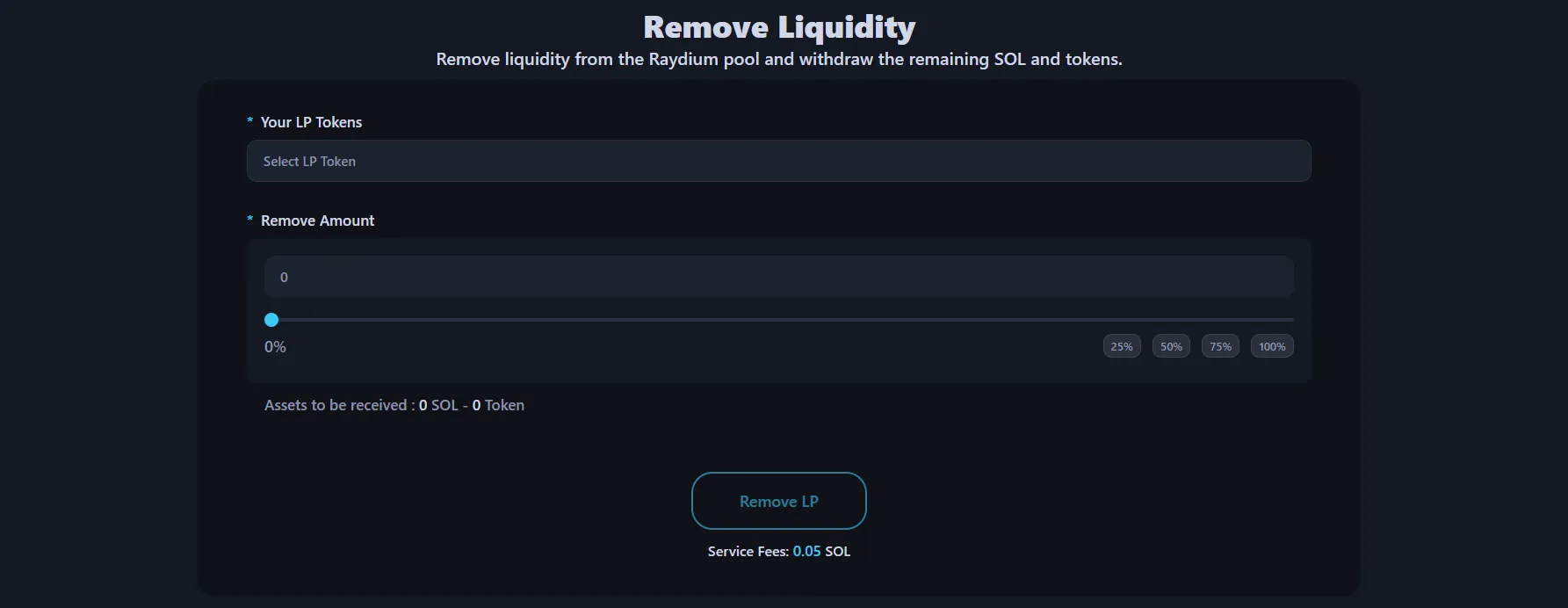Click the Remove Amount field label
The height and width of the screenshot is (608, 1568).
(x=318, y=221)
